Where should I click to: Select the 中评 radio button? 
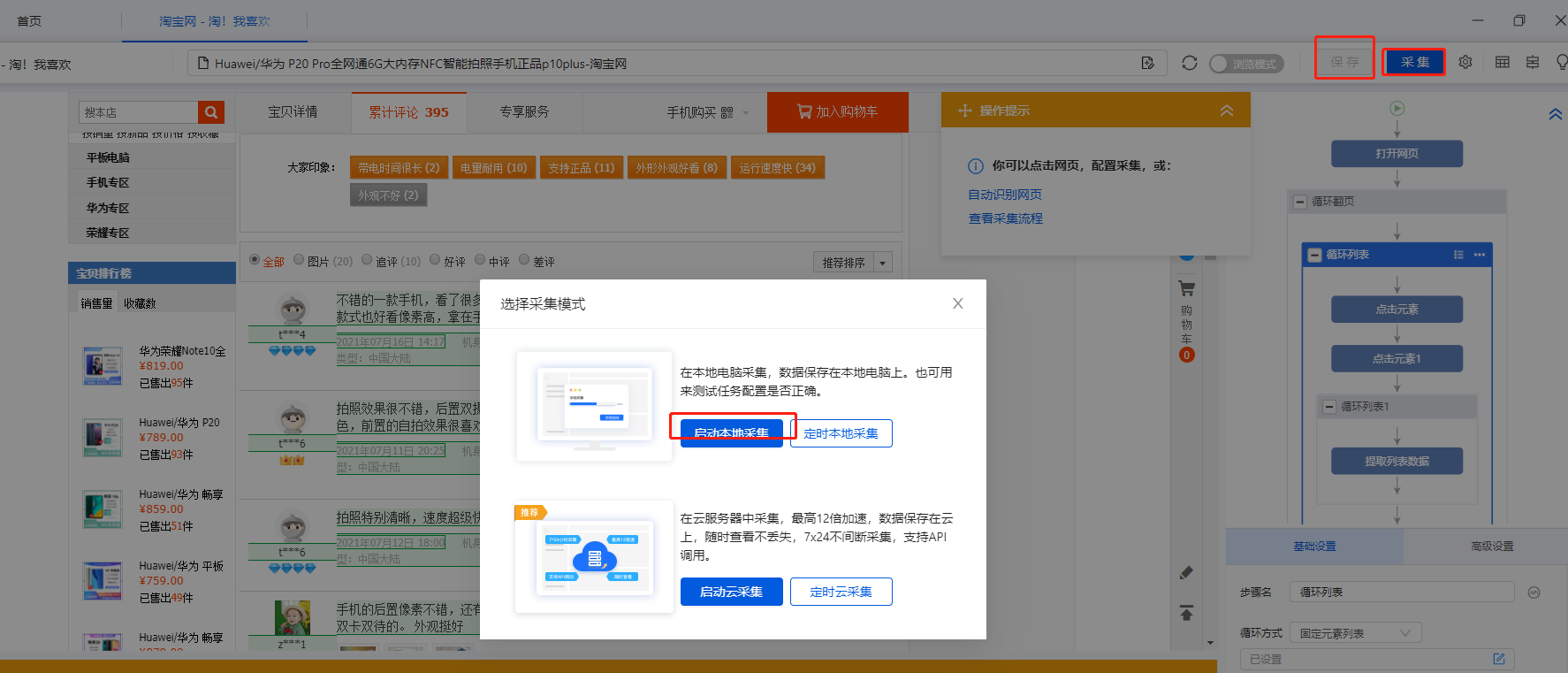[x=480, y=260]
